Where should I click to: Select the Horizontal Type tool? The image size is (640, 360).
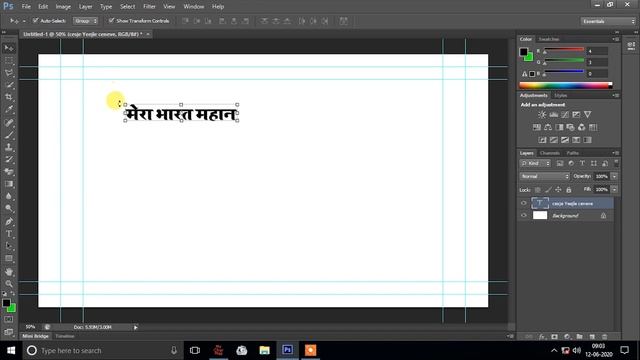[x=9, y=234]
